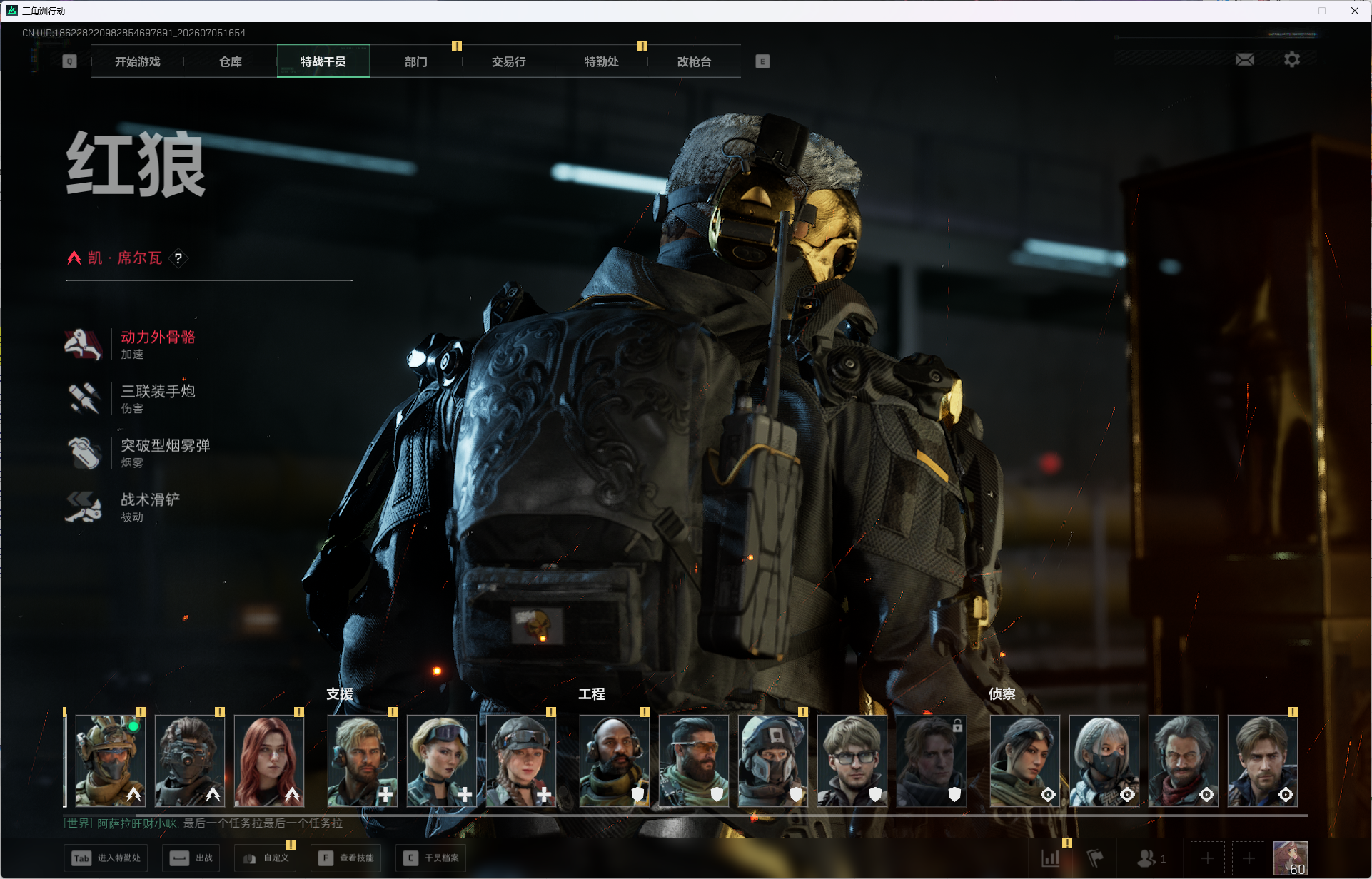1372x879 pixels.
Task: Select the masked silver-haired recon operator
Action: click(x=1104, y=761)
